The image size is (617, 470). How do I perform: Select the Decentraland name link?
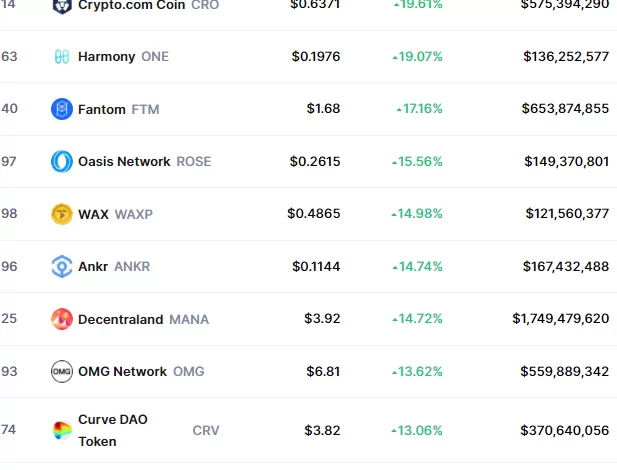pos(120,319)
